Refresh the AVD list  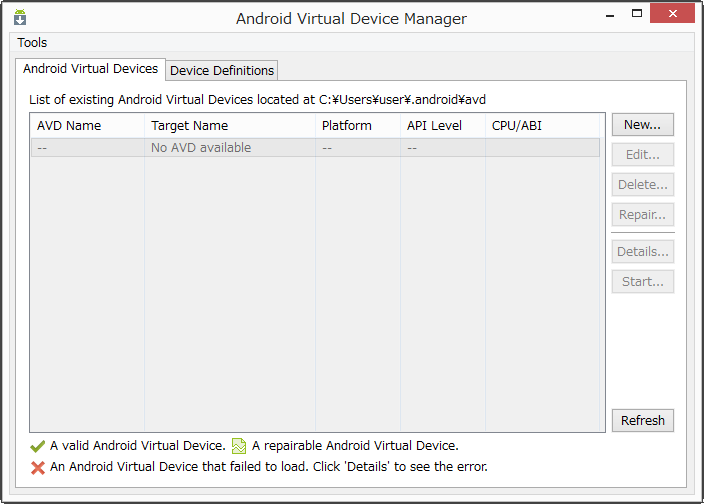pos(642,421)
